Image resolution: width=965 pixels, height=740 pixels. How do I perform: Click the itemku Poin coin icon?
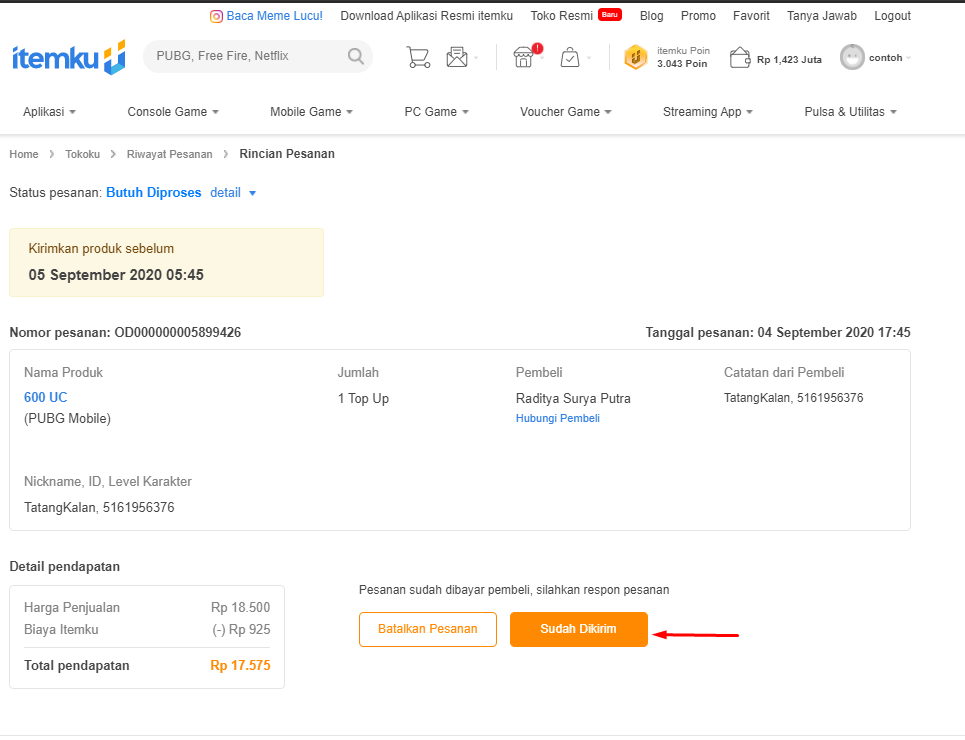[636, 58]
